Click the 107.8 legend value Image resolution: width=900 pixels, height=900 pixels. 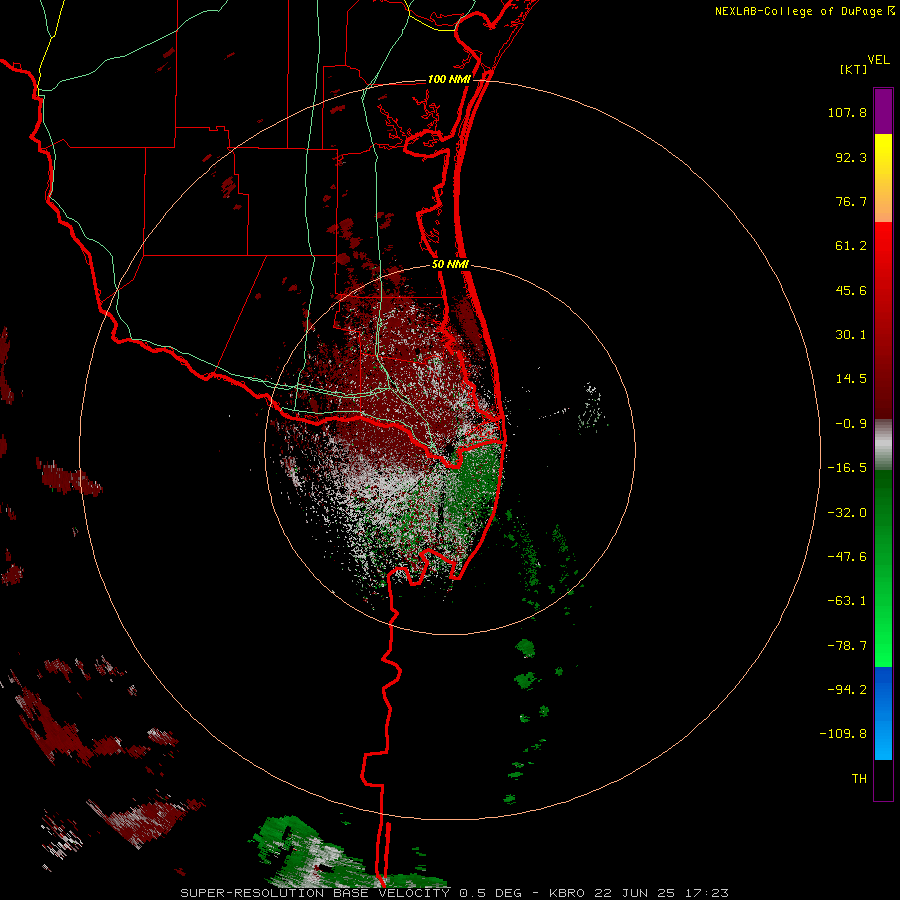pos(847,112)
